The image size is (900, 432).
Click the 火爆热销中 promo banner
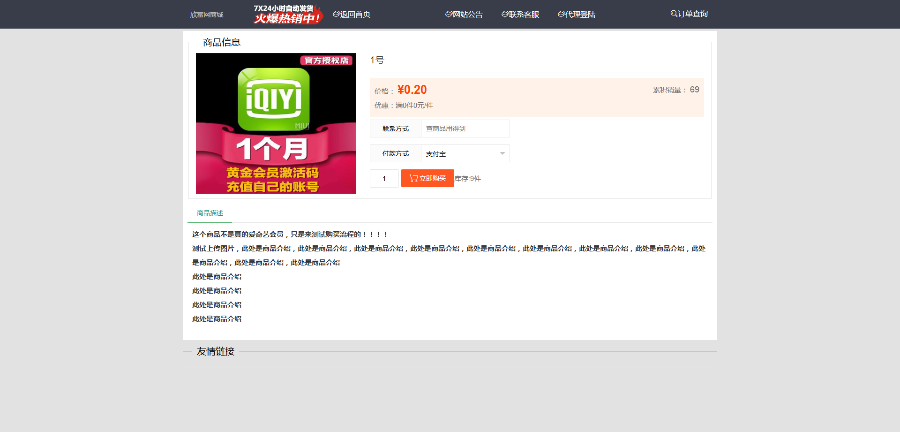(288, 14)
